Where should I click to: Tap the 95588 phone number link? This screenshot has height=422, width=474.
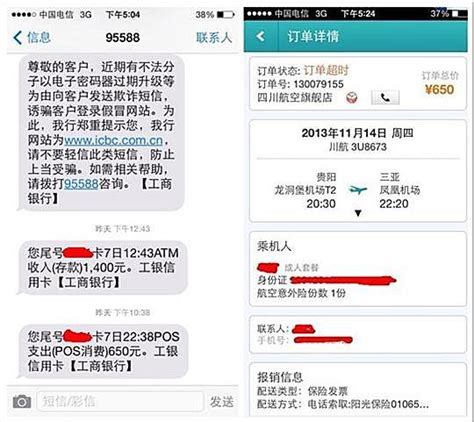pyautogui.click(x=81, y=184)
